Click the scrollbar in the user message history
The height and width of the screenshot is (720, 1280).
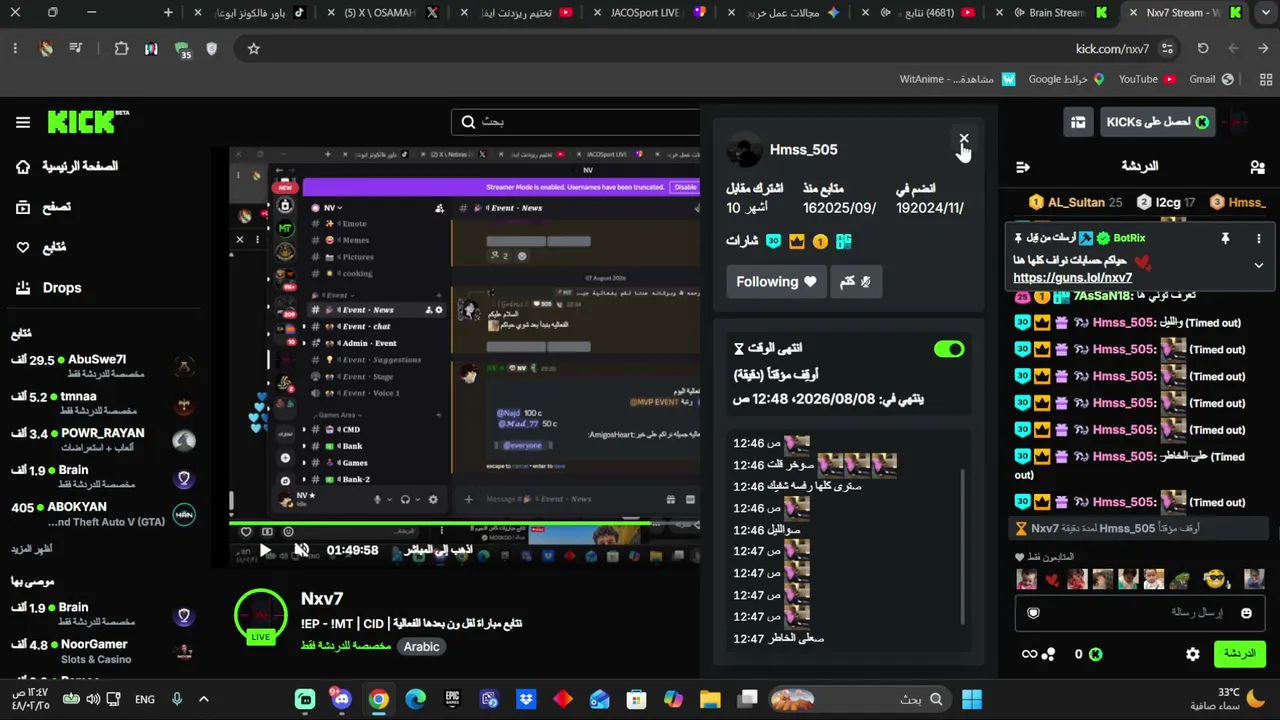point(963,545)
